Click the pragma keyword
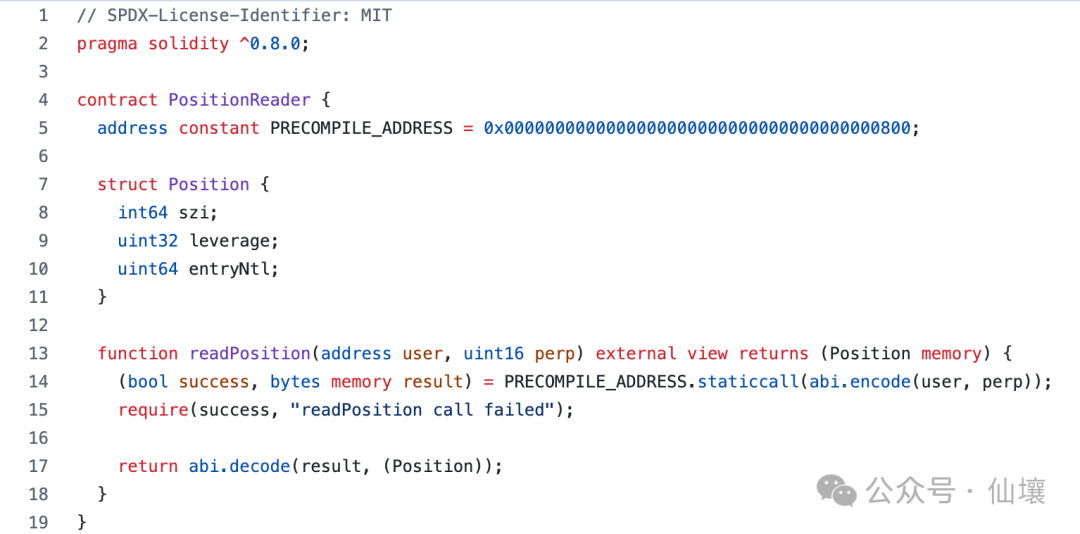This screenshot has height=534, width=1080. [107, 44]
